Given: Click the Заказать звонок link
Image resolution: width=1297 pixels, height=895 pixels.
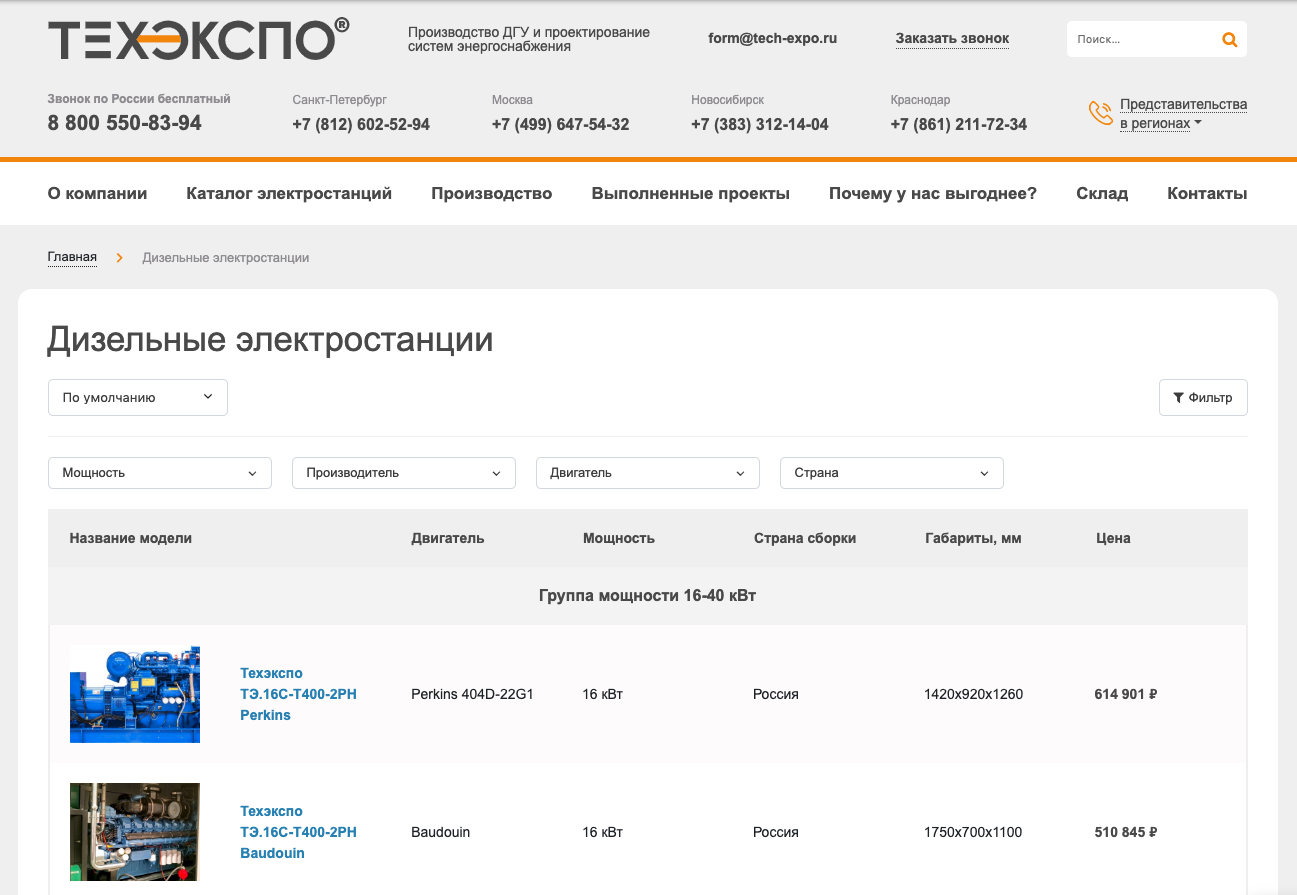Looking at the screenshot, I should click(952, 39).
